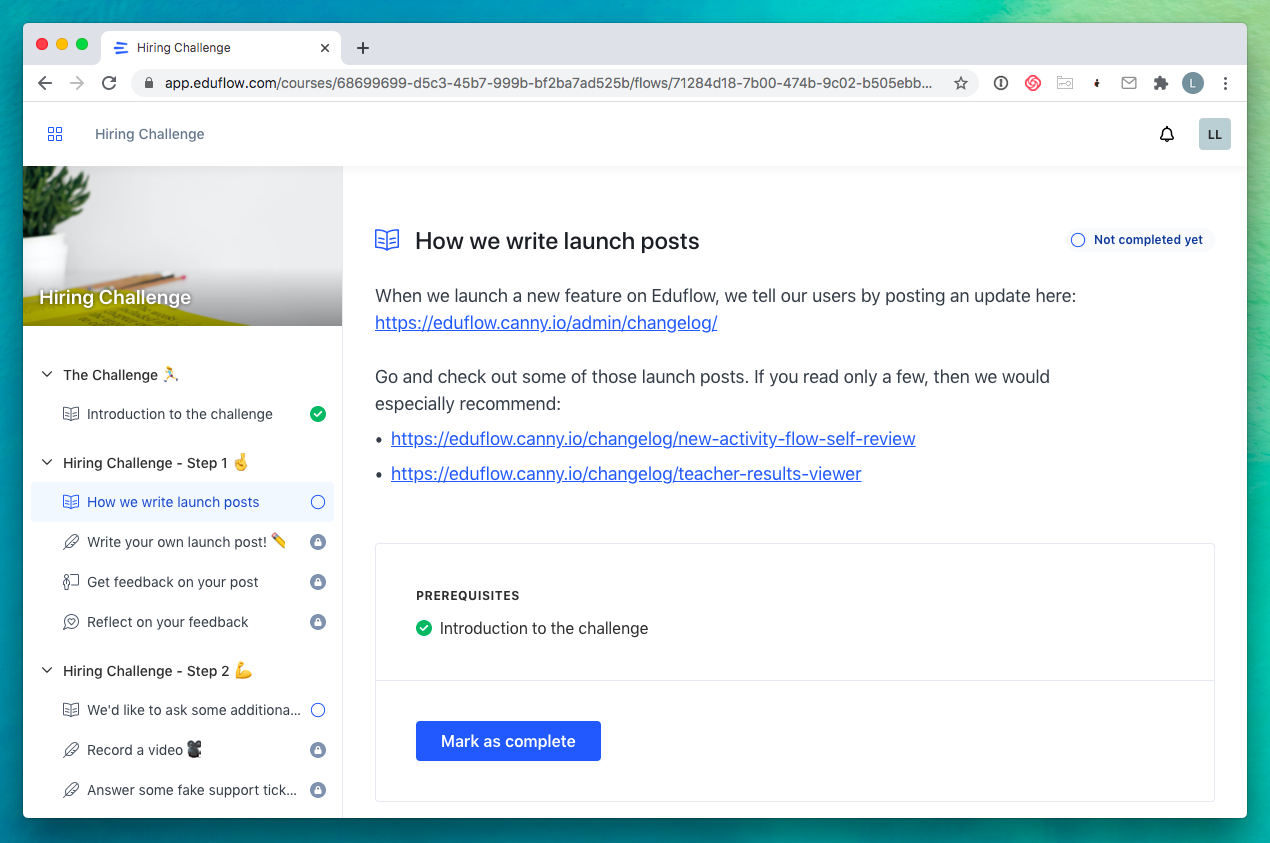This screenshot has height=843, width=1270.
Task: Click the Hiring Challenge course banner image
Action: click(182, 246)
